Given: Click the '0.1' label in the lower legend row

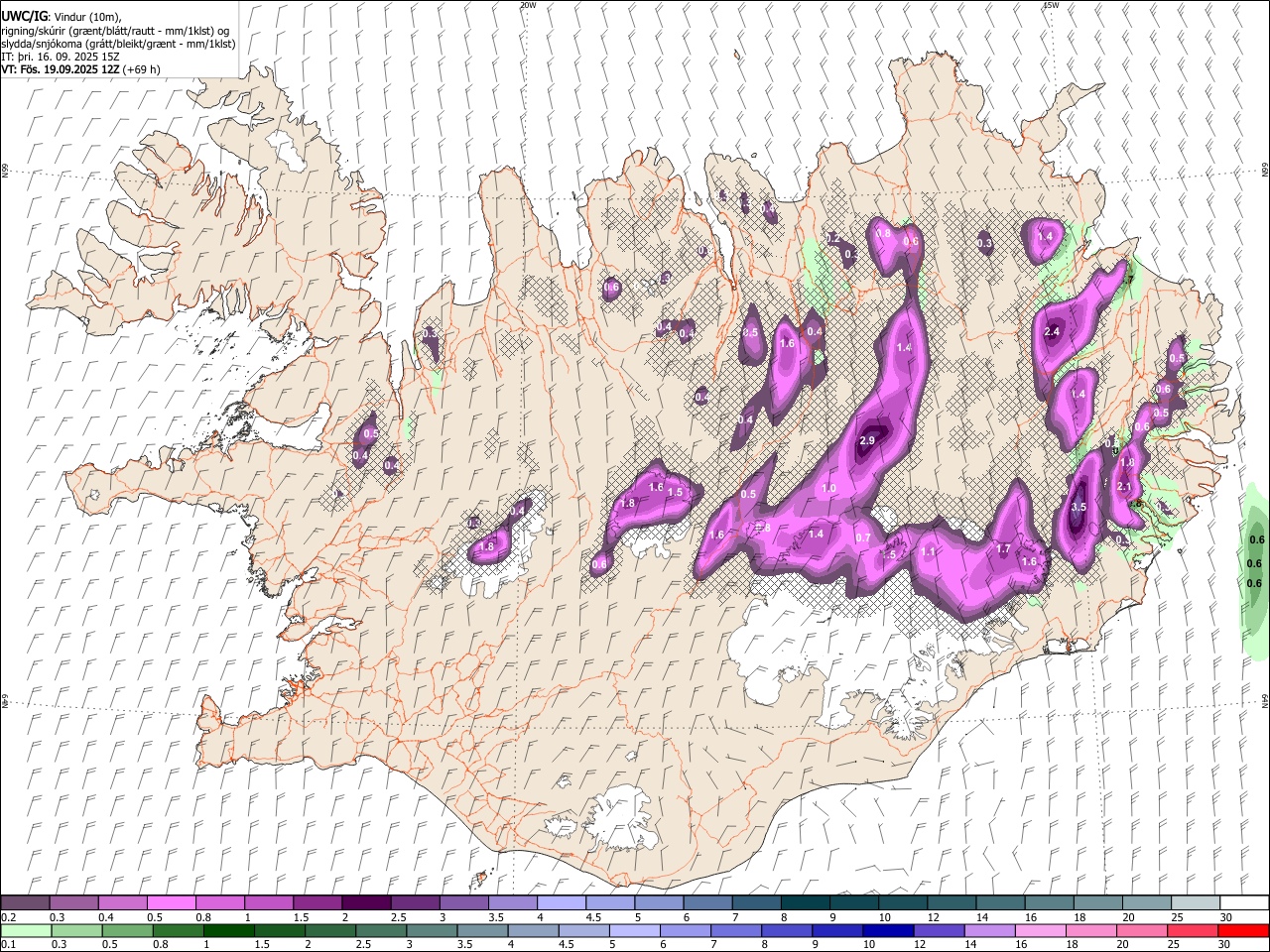Looking at the screenshot, I should (8, 945).
